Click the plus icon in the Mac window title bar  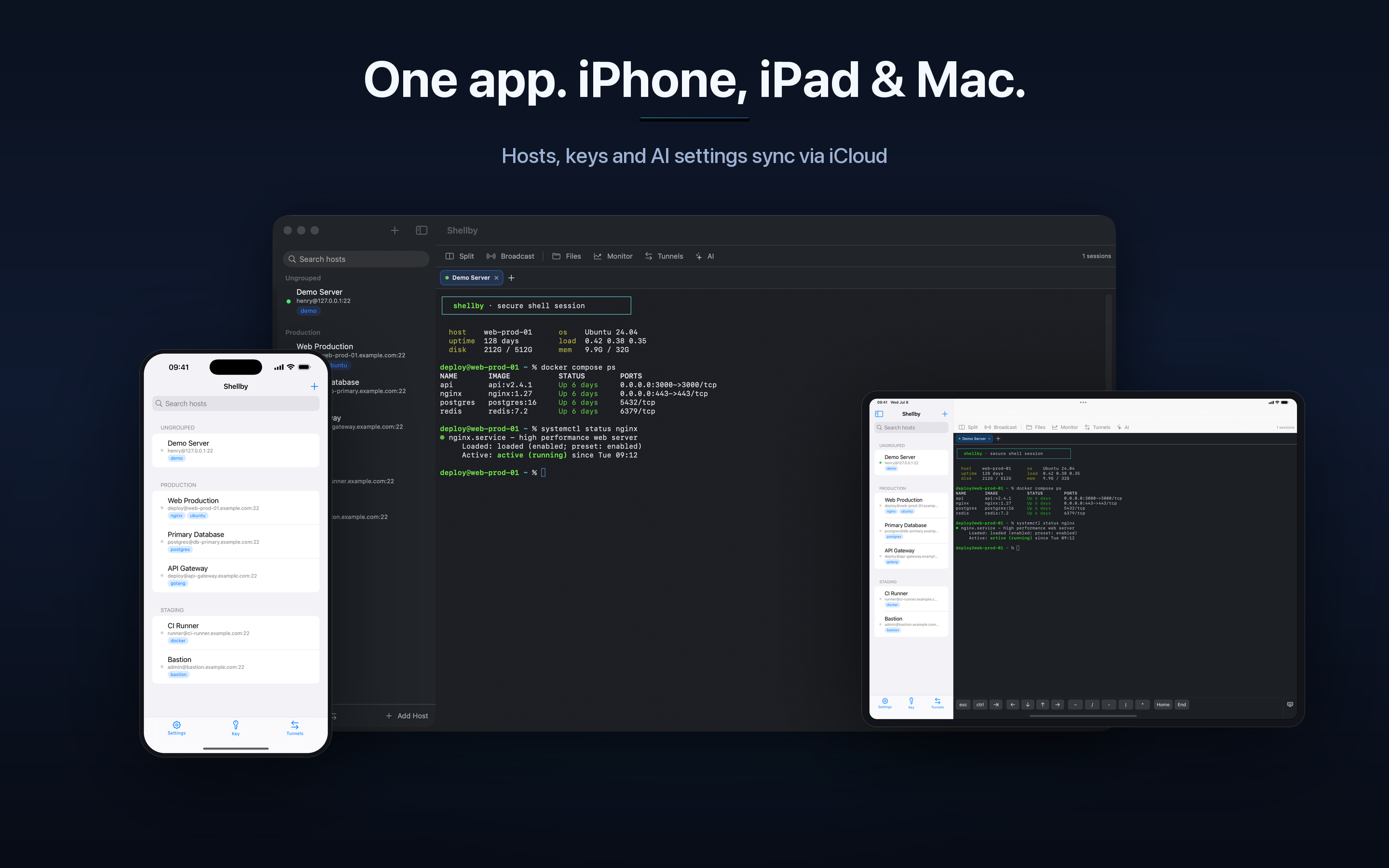(x=395, y=230)
